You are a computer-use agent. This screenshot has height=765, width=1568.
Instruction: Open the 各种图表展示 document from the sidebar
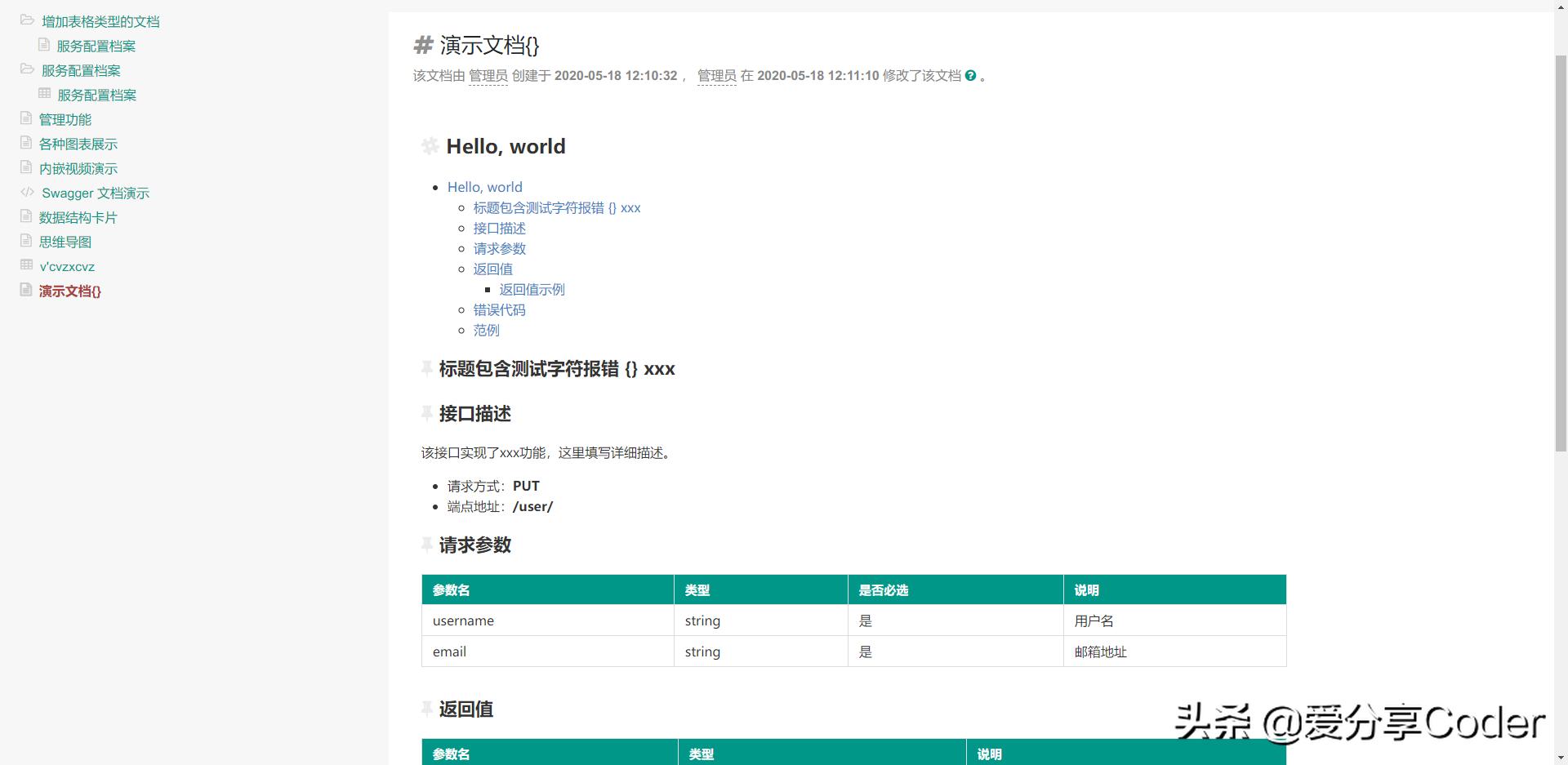pyautogui.click(x=78, y=144)
